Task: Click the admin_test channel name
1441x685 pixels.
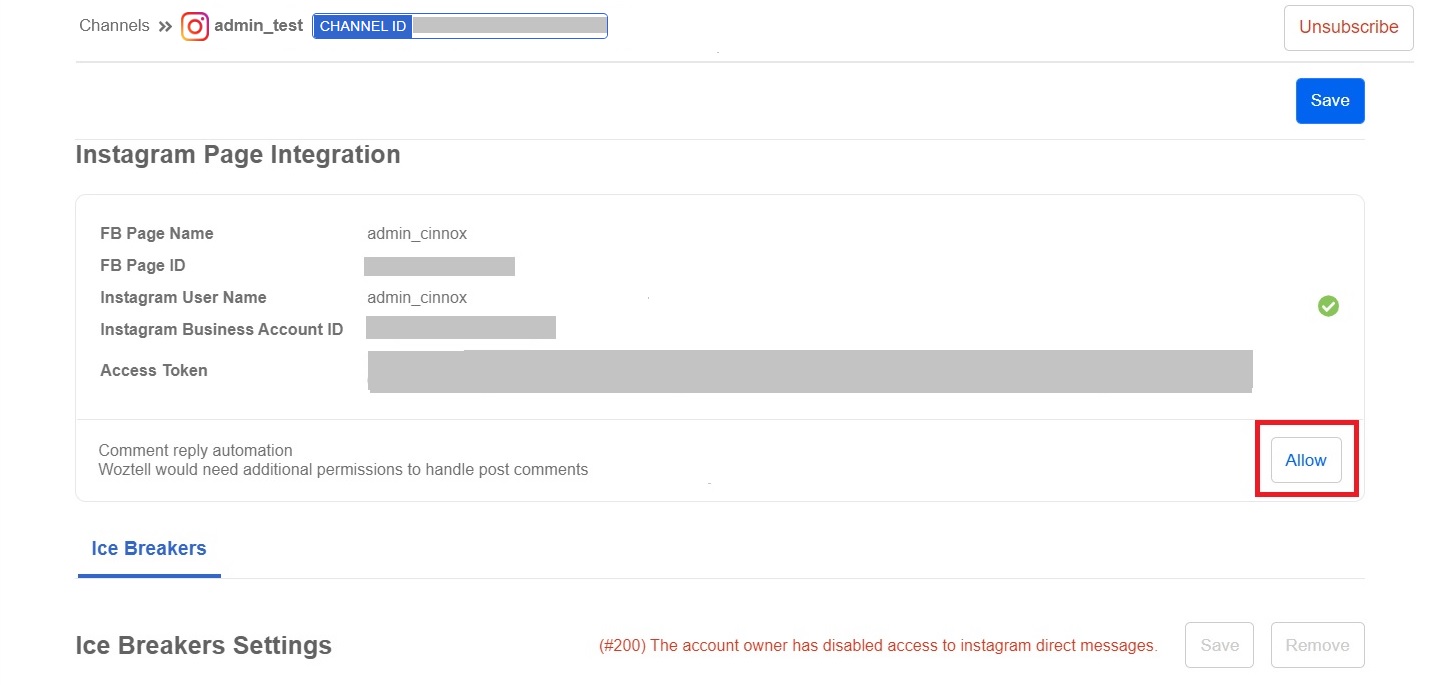Action: [258, 26]
